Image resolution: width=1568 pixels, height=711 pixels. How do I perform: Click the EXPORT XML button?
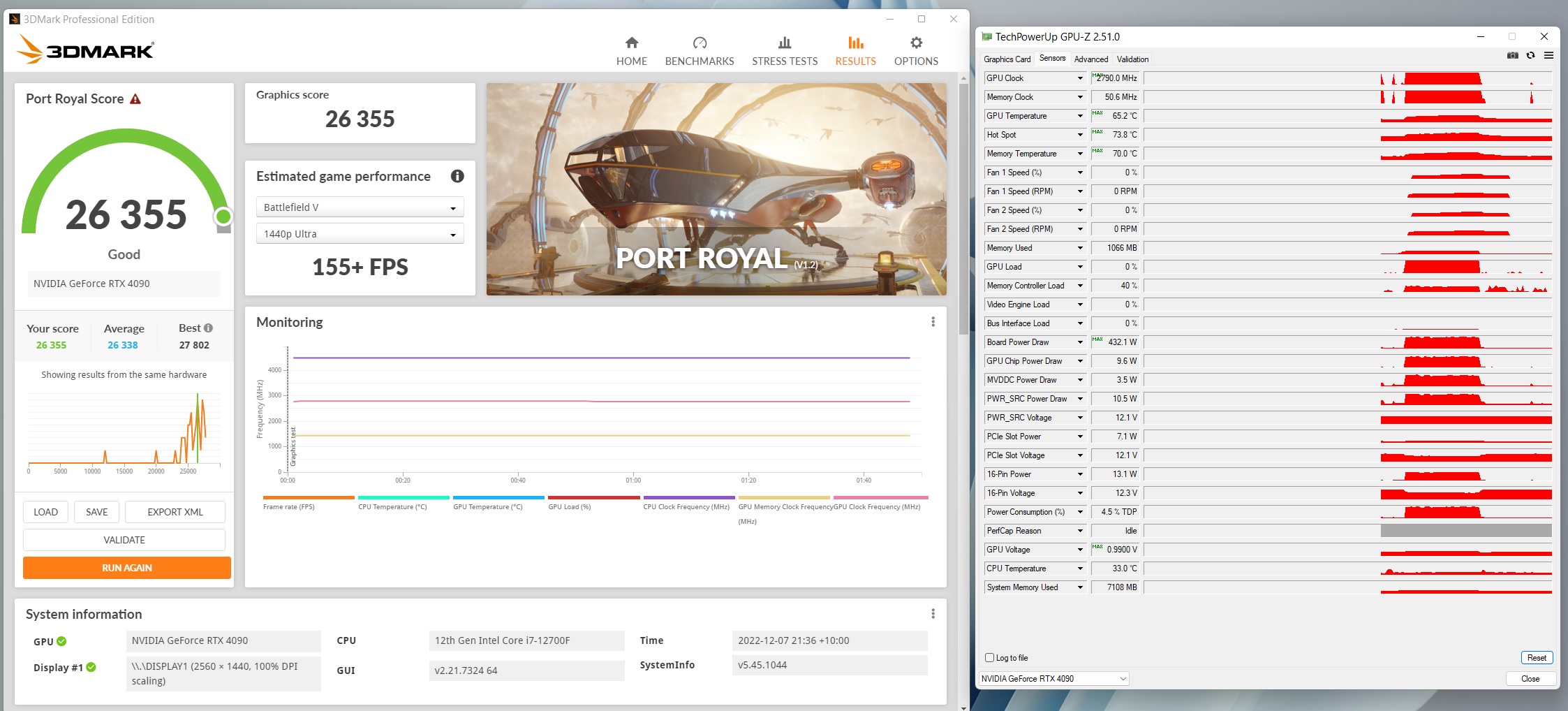click(175, 512)
